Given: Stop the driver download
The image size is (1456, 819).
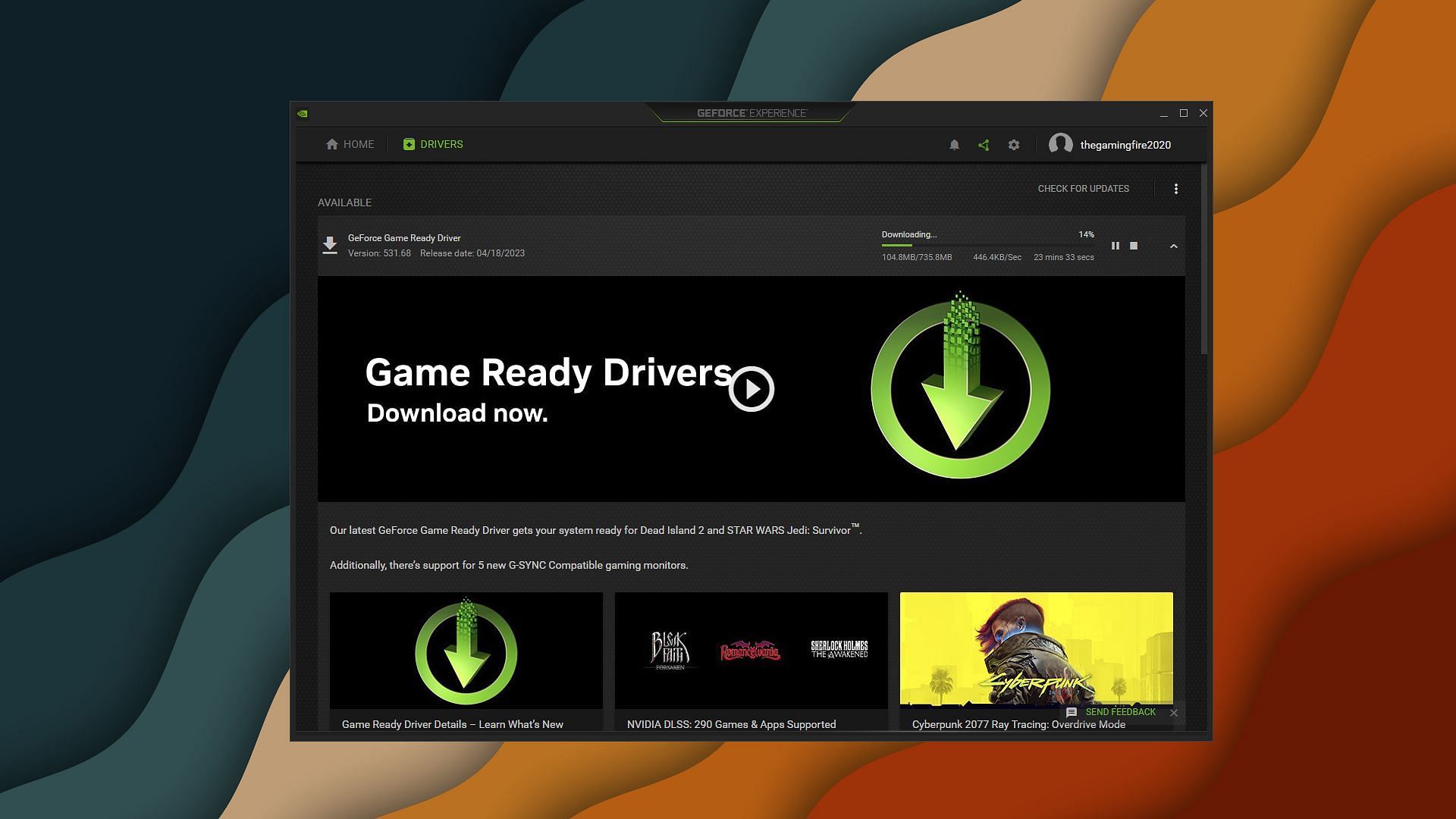Looking at the screenshot, I should click(1134, 246).
